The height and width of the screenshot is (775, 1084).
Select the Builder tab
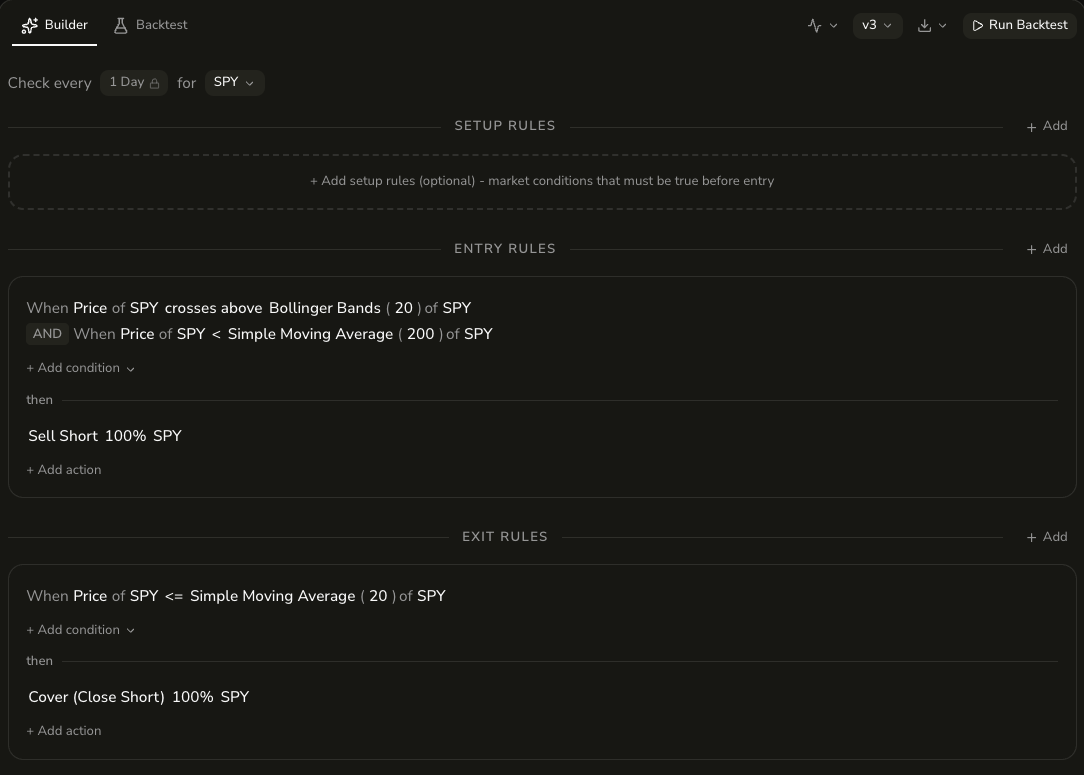[x=55, y=24]
